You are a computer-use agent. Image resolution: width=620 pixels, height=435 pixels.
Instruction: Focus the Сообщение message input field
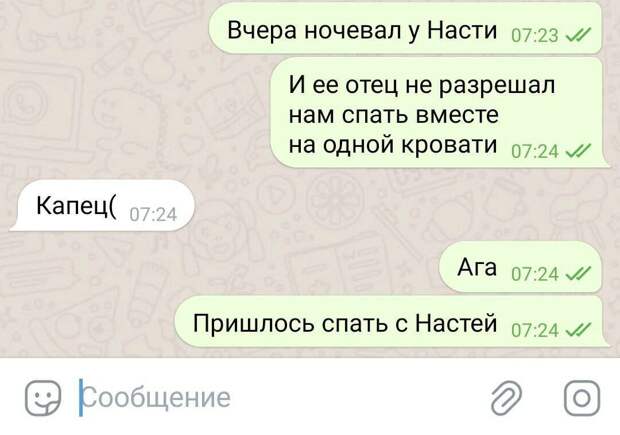click(x=277, y=398)
